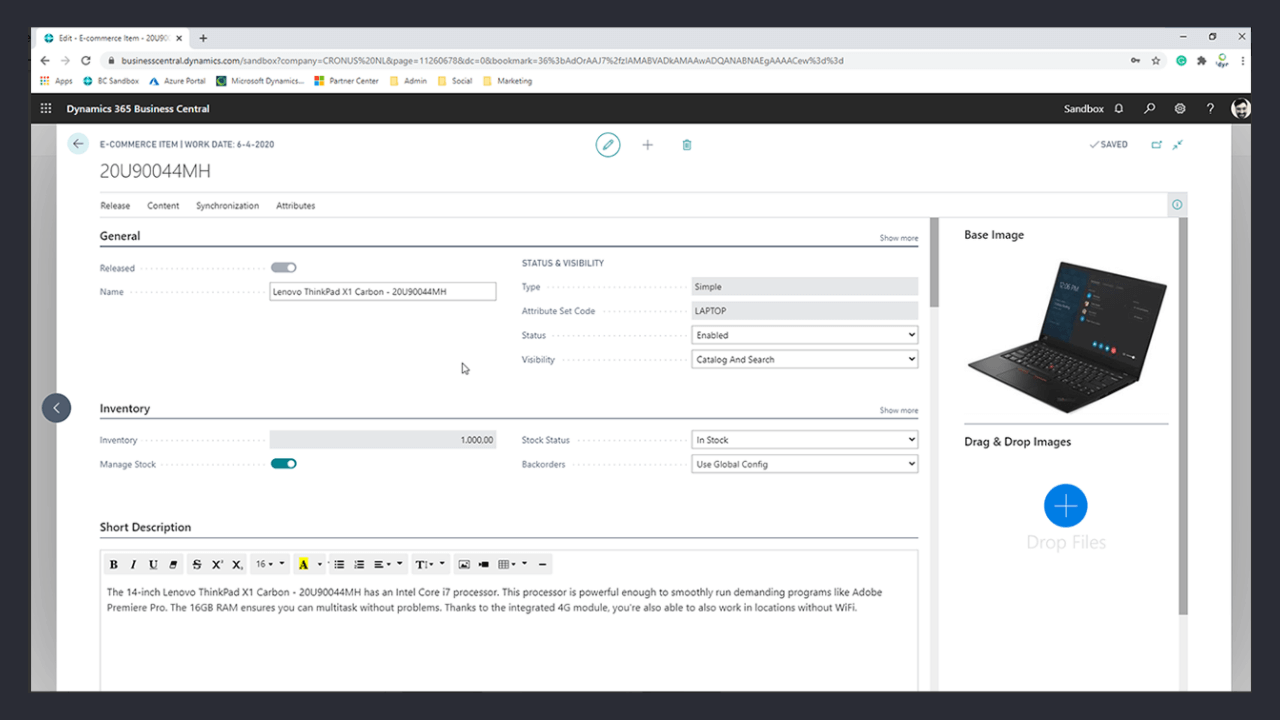1280x720 pixels.
Task: Click Show more in Inventory section
Action: click(898, 410)
